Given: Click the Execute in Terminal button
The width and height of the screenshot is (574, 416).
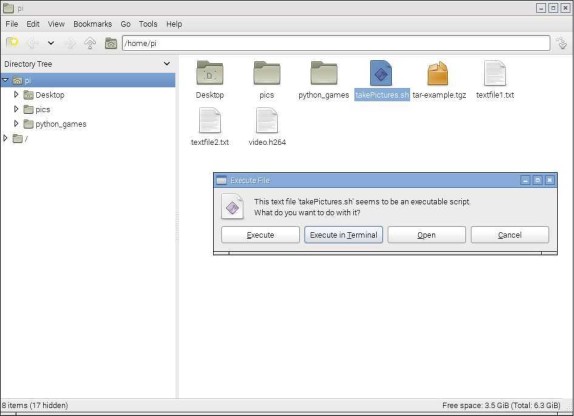Looking at the screenshot, I should [343, 235].
